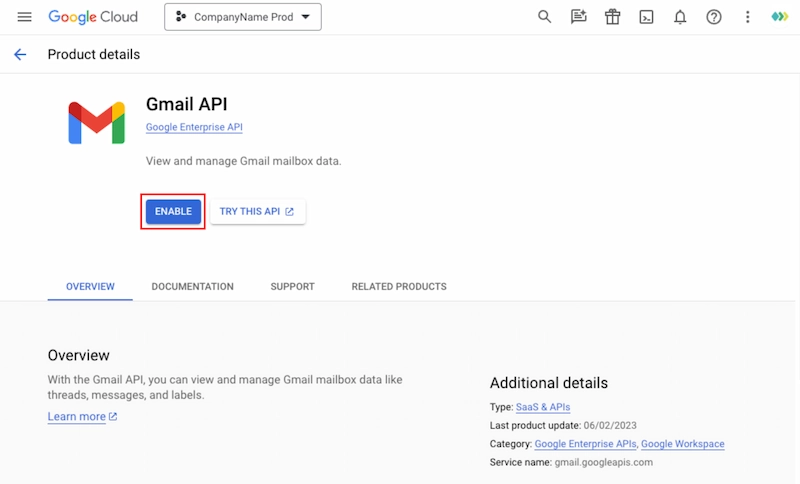This screenshot has height=484, width=800.
Task: Go back using the left arrow
Action: (x=20, y=54)
